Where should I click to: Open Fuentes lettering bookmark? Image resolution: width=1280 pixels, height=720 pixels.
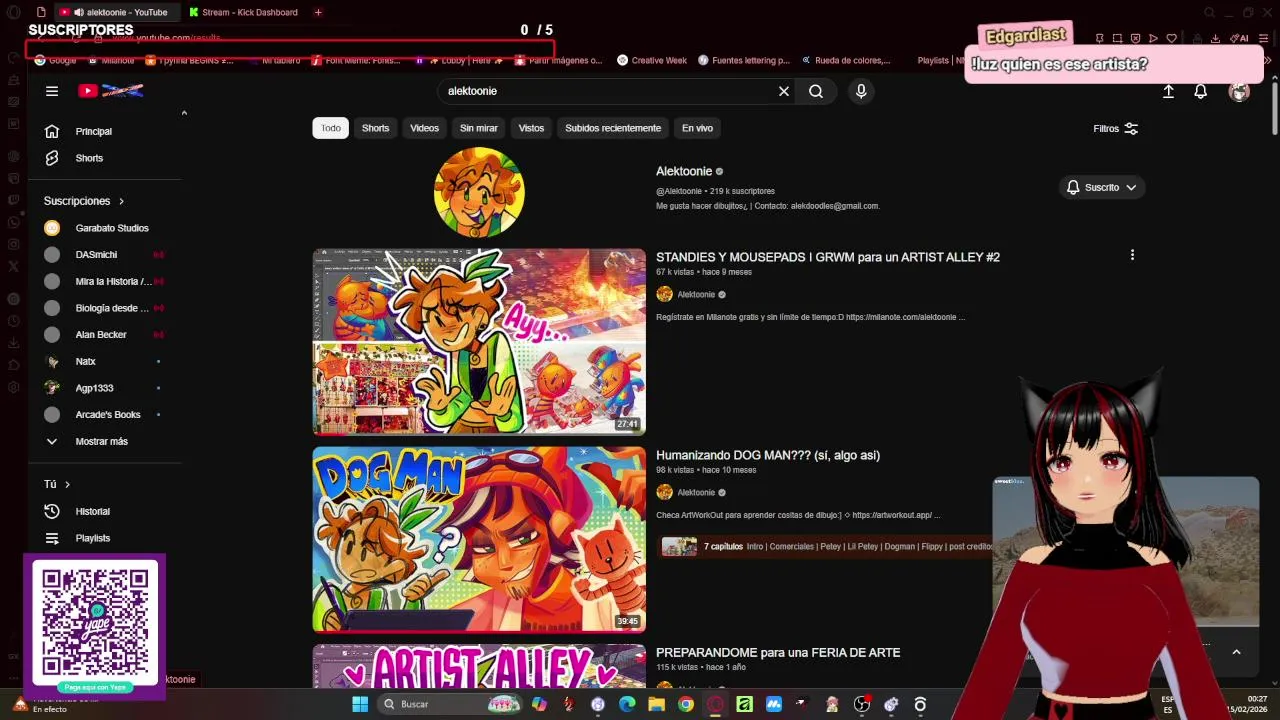point(744,60)
